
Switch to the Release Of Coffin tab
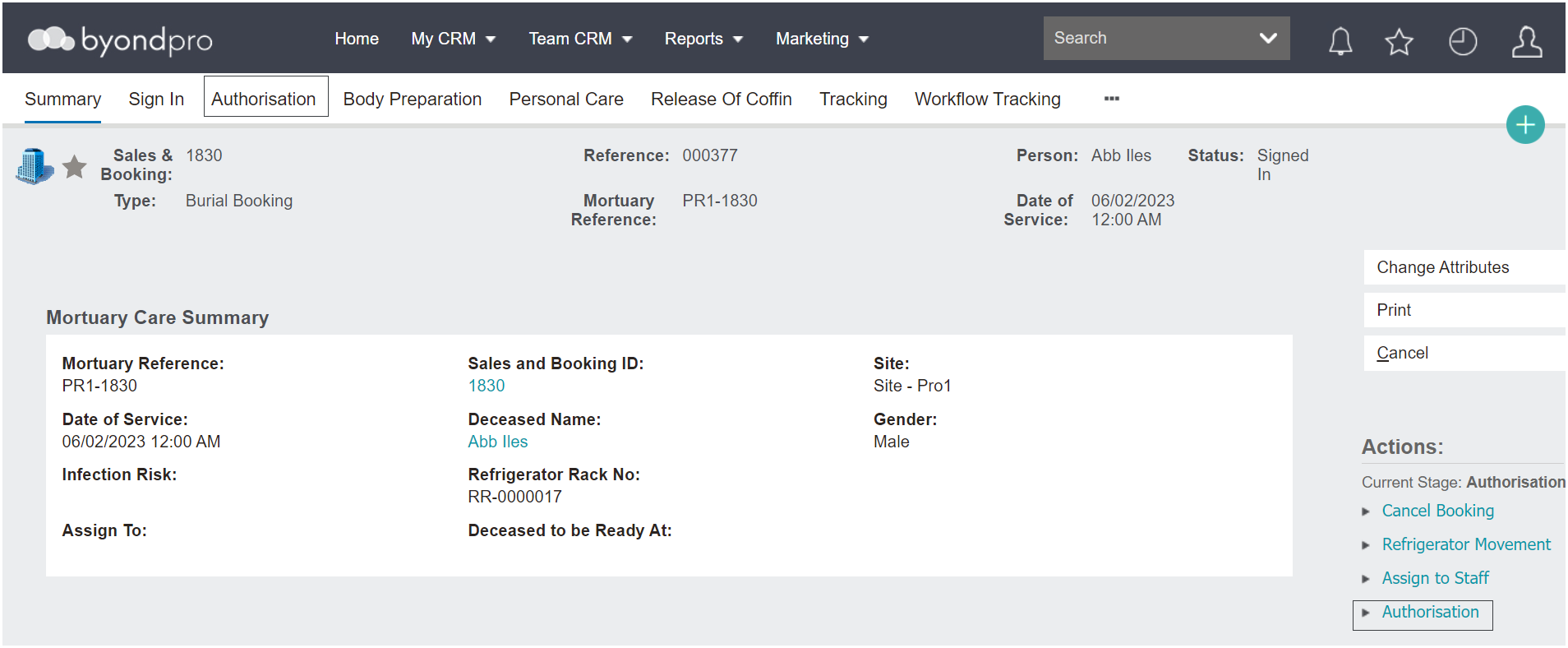point(722,100)
